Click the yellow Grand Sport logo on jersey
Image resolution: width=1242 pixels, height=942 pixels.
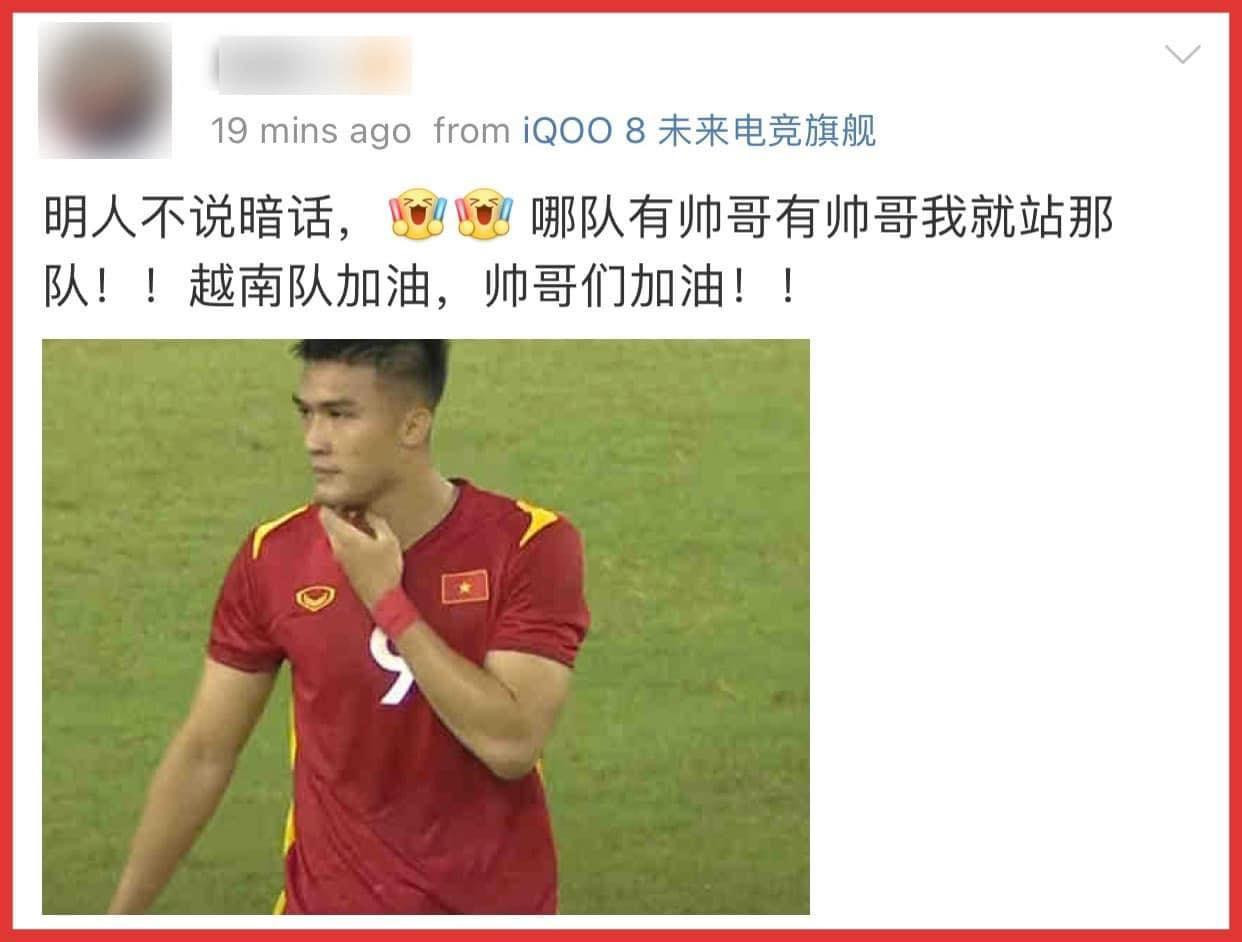tap(315, 598)
